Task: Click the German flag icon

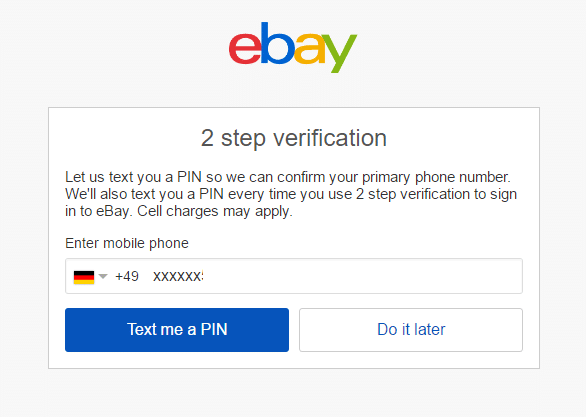Action: pos(84,277)
